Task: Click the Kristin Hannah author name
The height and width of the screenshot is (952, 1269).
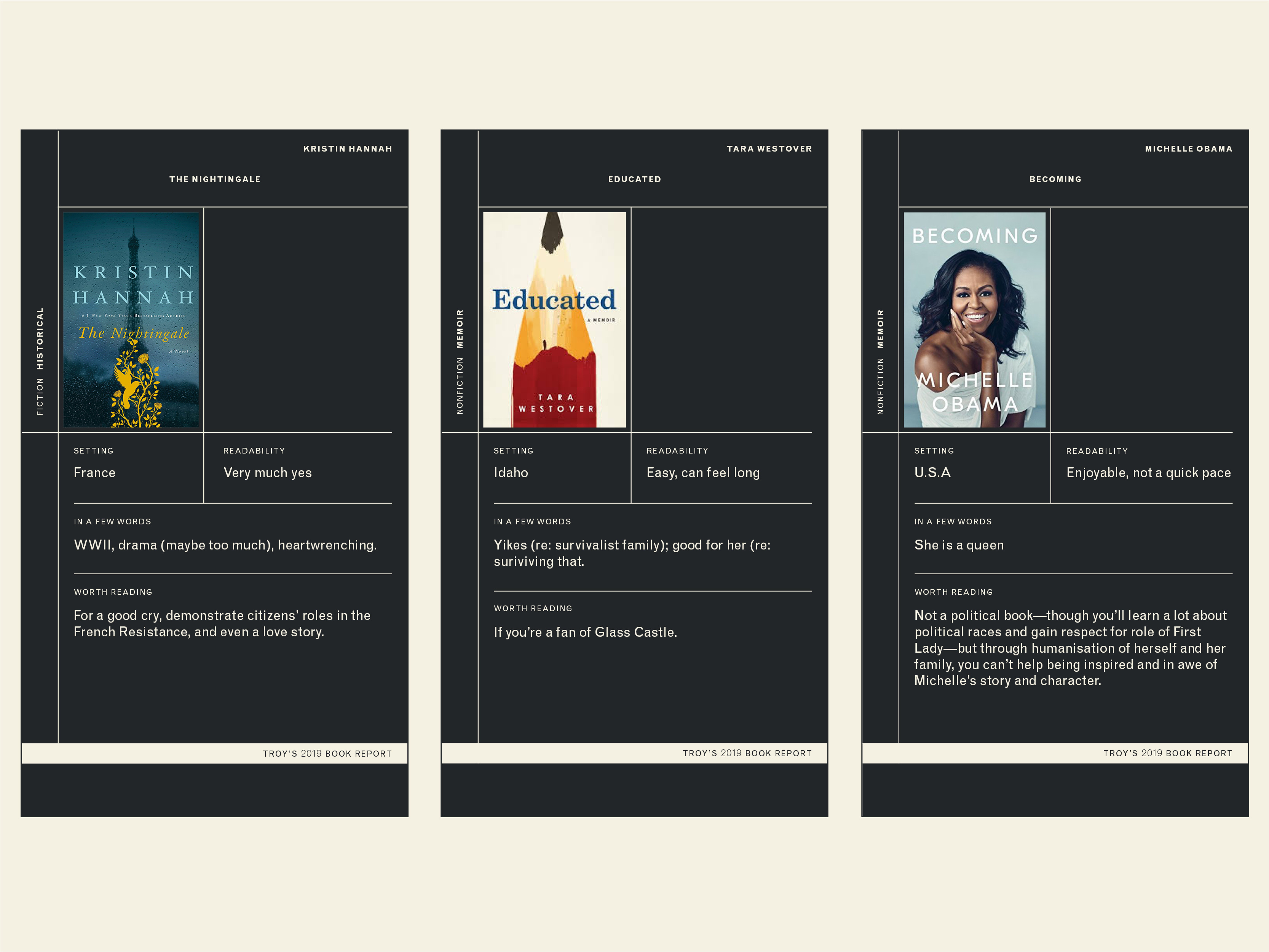Action: 348,149
